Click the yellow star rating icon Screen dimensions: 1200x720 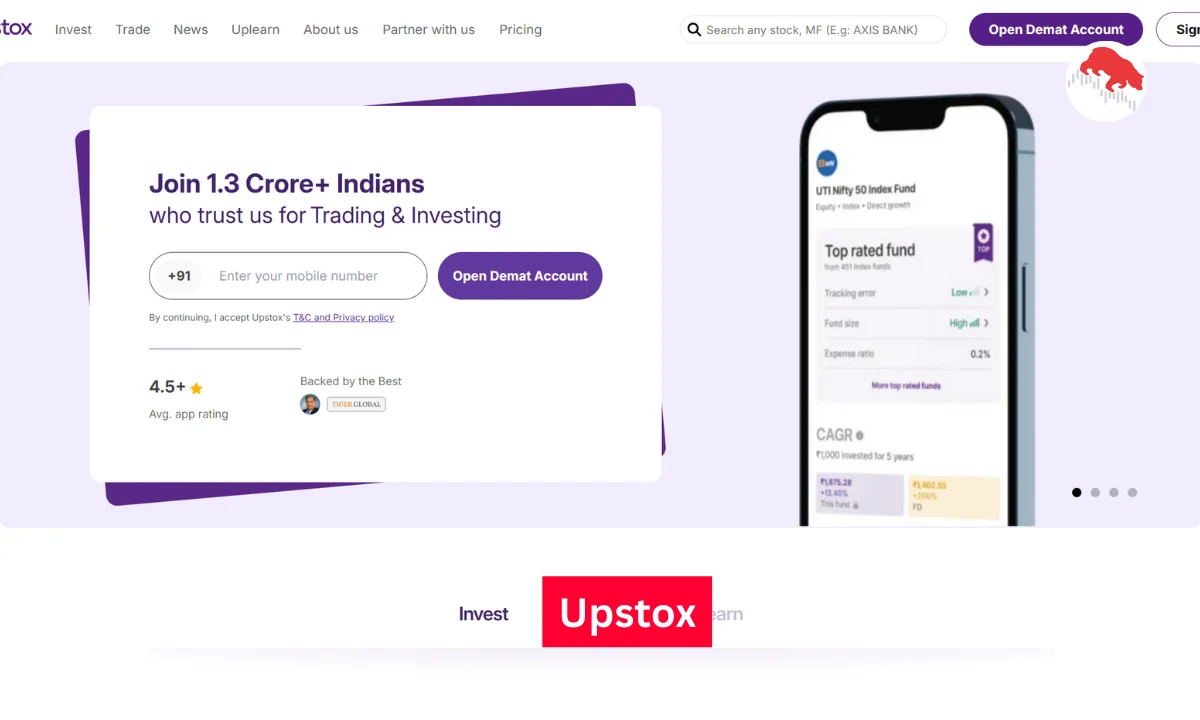pos(196,388)
